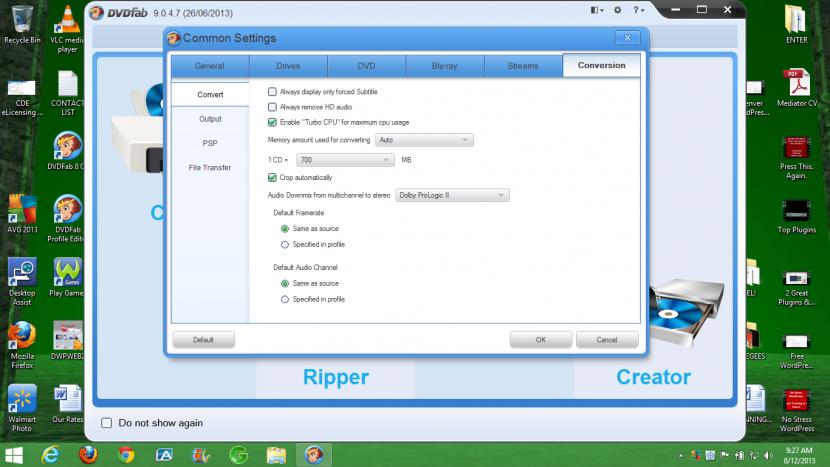Click the Creator disc drive image
The height and width of the screenshot is (467, 830).
click(686, 311)
